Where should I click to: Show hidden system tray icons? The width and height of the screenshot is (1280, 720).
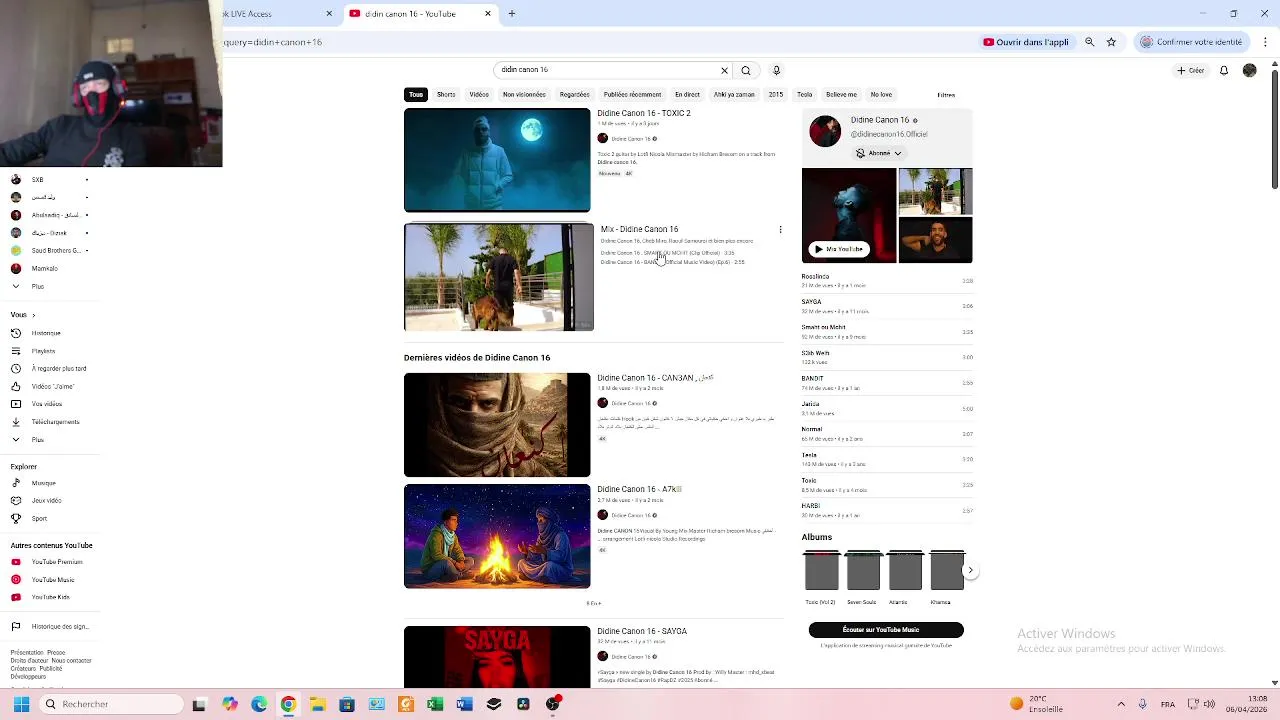tap(1121, 704)
